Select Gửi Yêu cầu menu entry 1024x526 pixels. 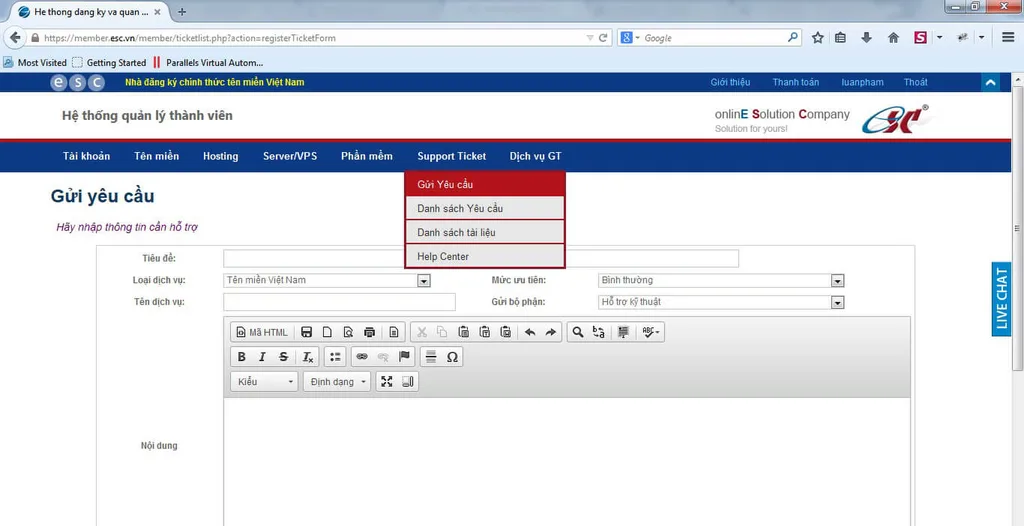click(x=485, y=184)
